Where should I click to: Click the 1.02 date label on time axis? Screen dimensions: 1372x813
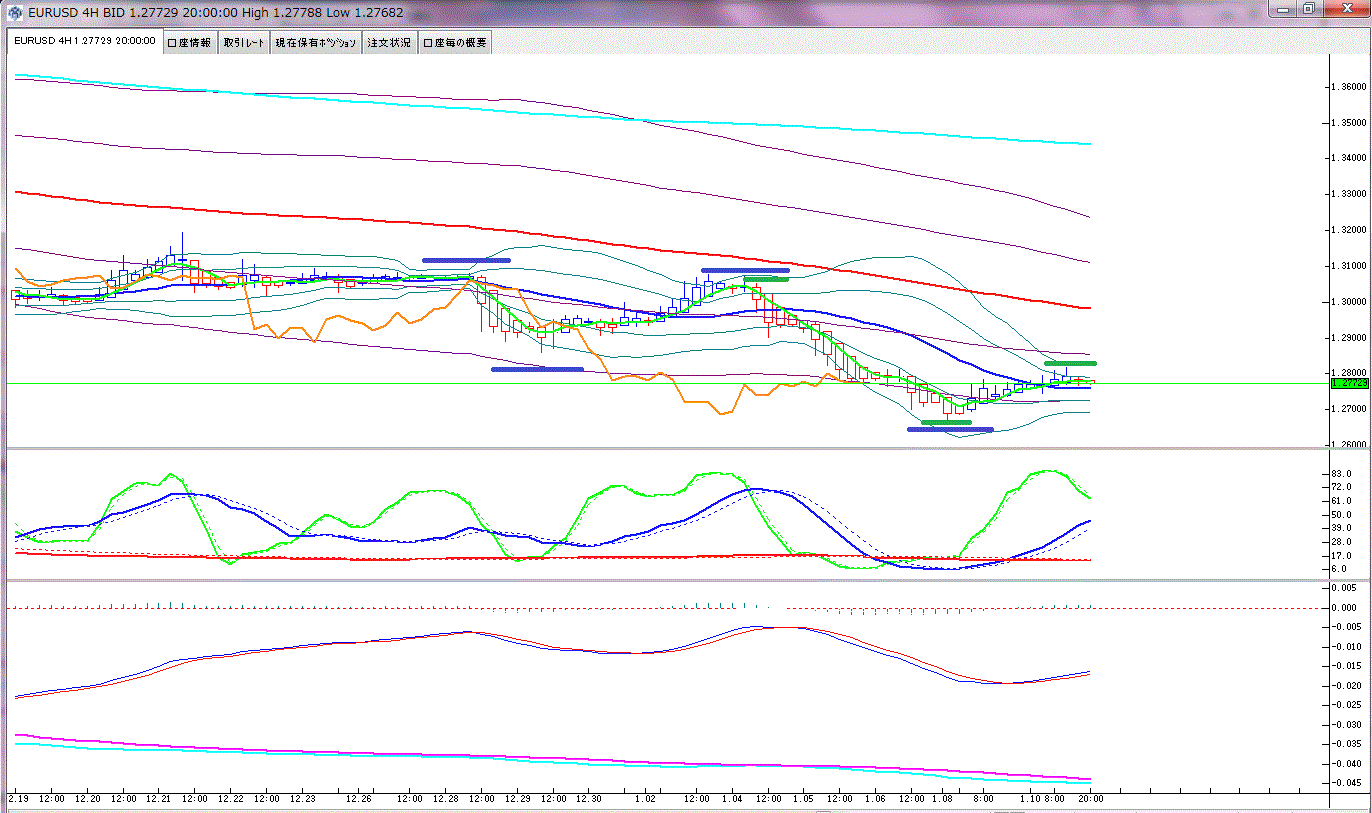click(645, 800)
